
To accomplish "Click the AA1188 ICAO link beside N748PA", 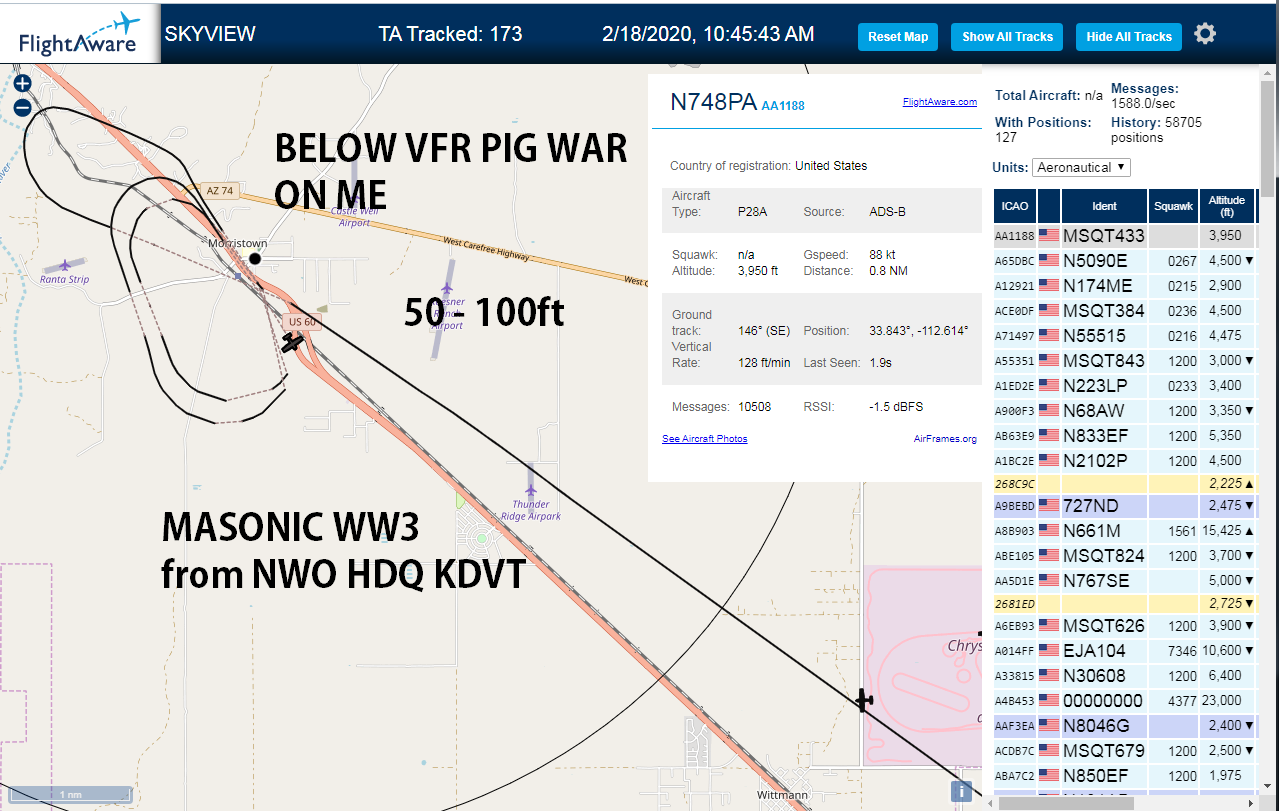I will pos(783,106).
